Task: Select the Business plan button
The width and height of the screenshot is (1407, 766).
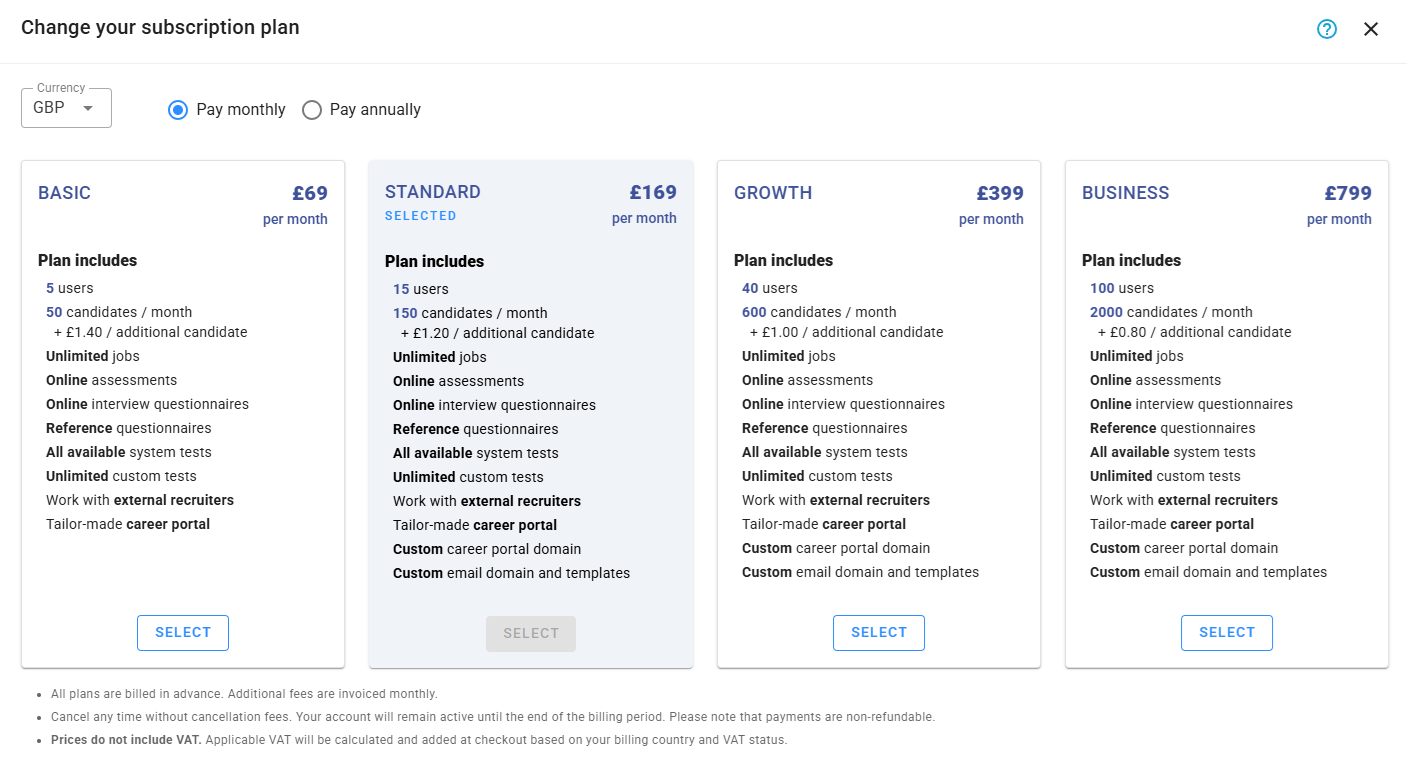Action: coord(1227,633)
